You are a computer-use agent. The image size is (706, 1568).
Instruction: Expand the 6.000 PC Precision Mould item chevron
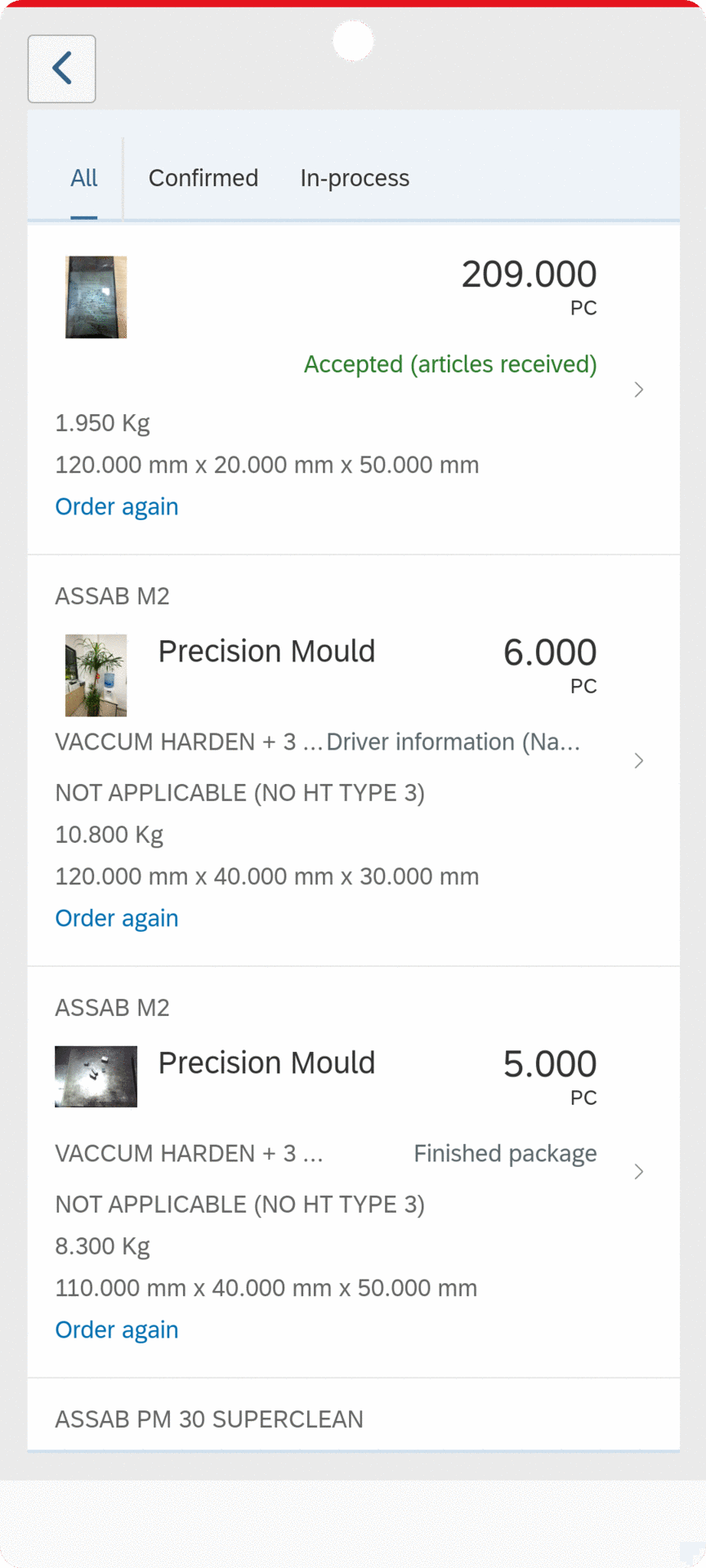point(638,760)
